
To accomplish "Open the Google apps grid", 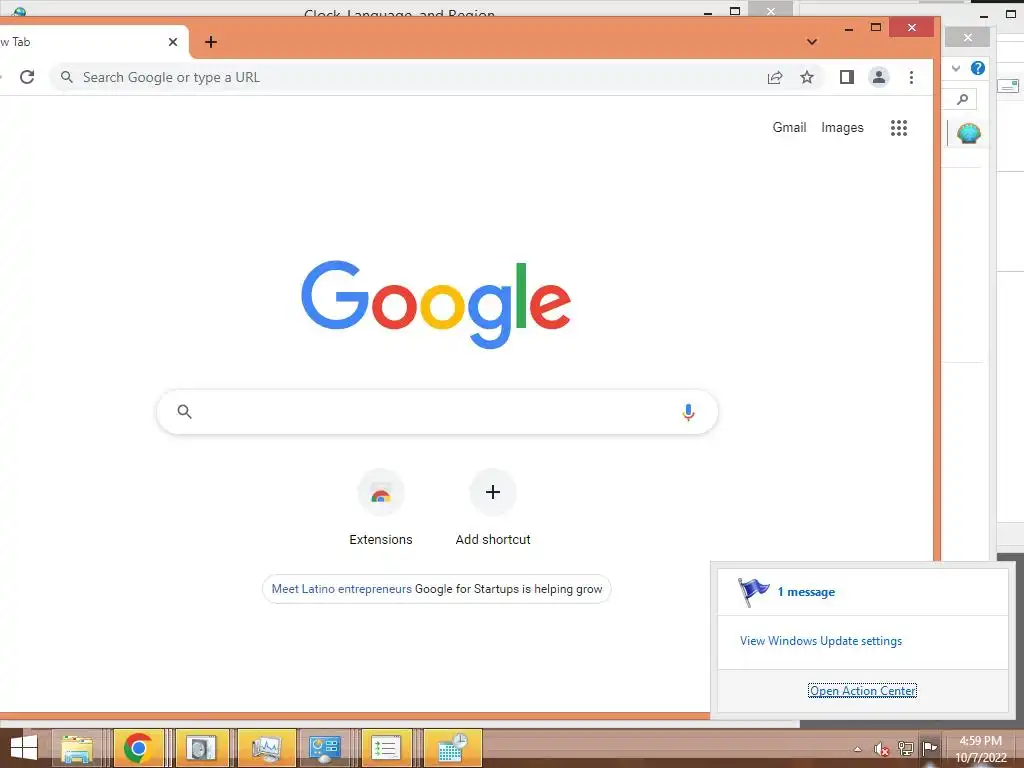I will 899,127.
